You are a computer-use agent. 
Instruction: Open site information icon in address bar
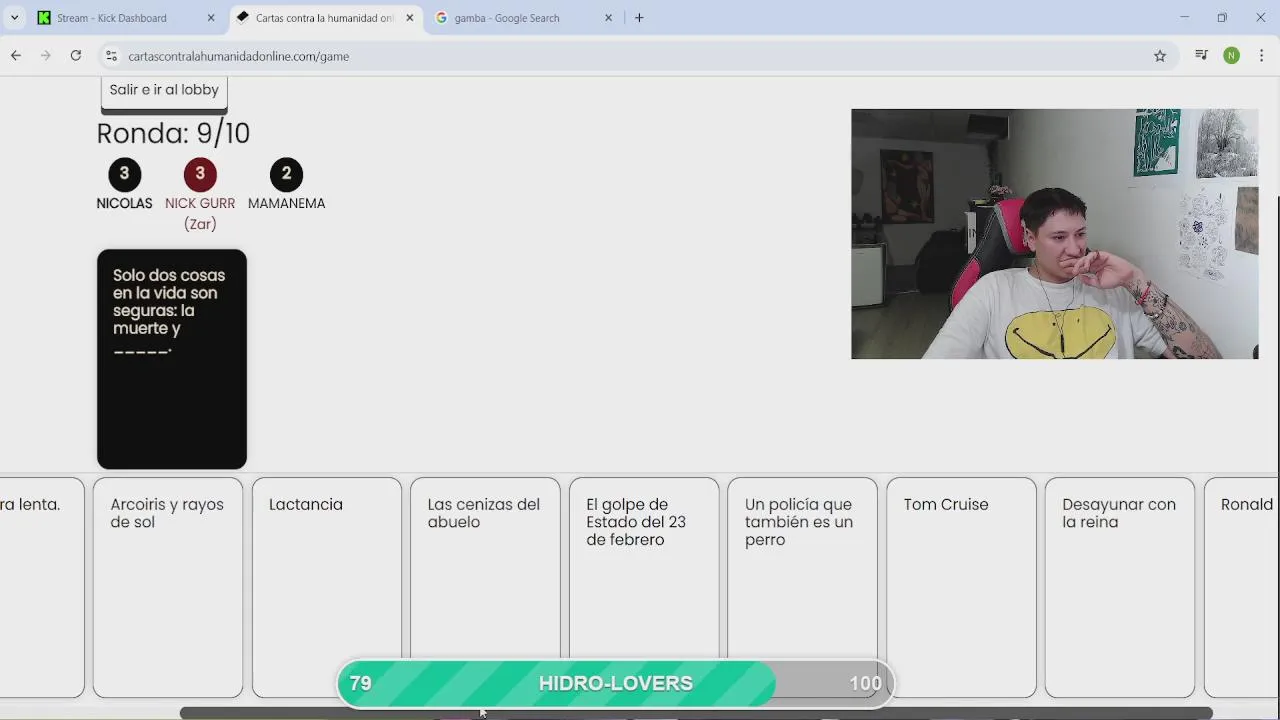(111, 56)
